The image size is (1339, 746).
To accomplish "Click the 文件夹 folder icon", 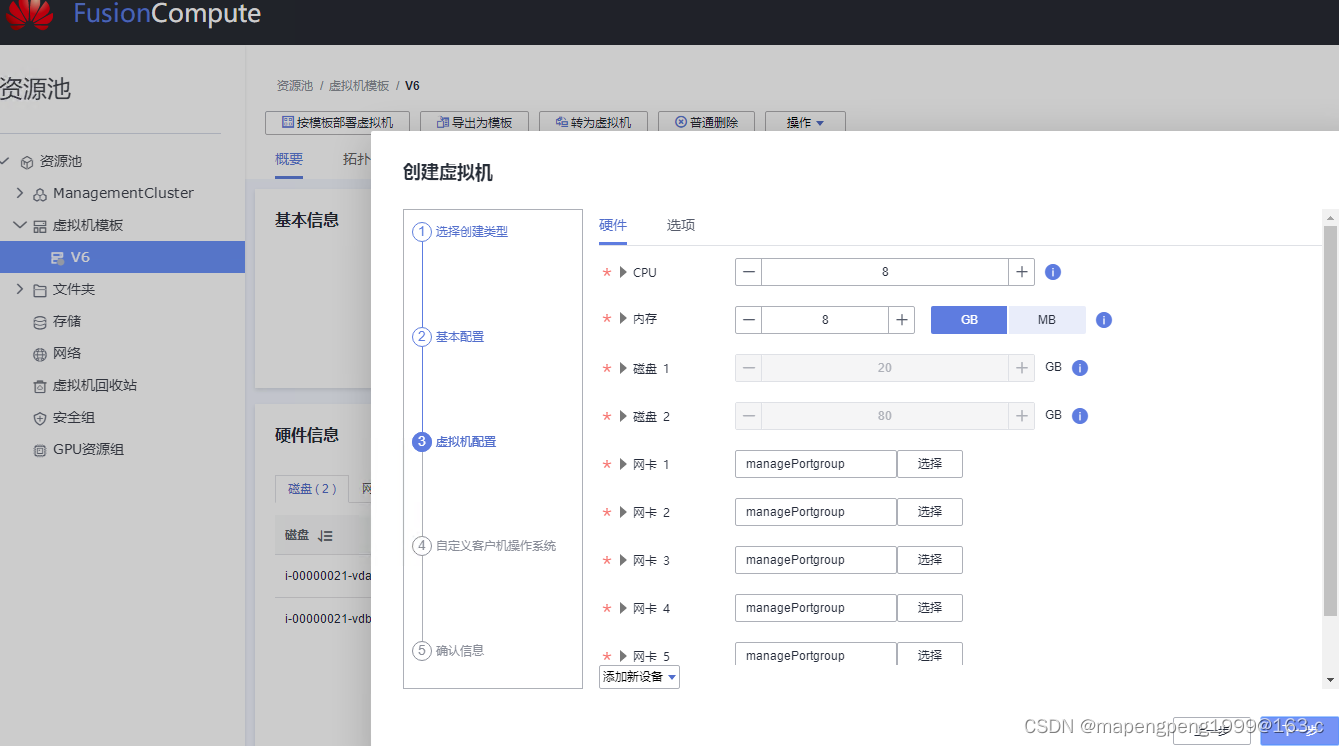I will point(40,290).
